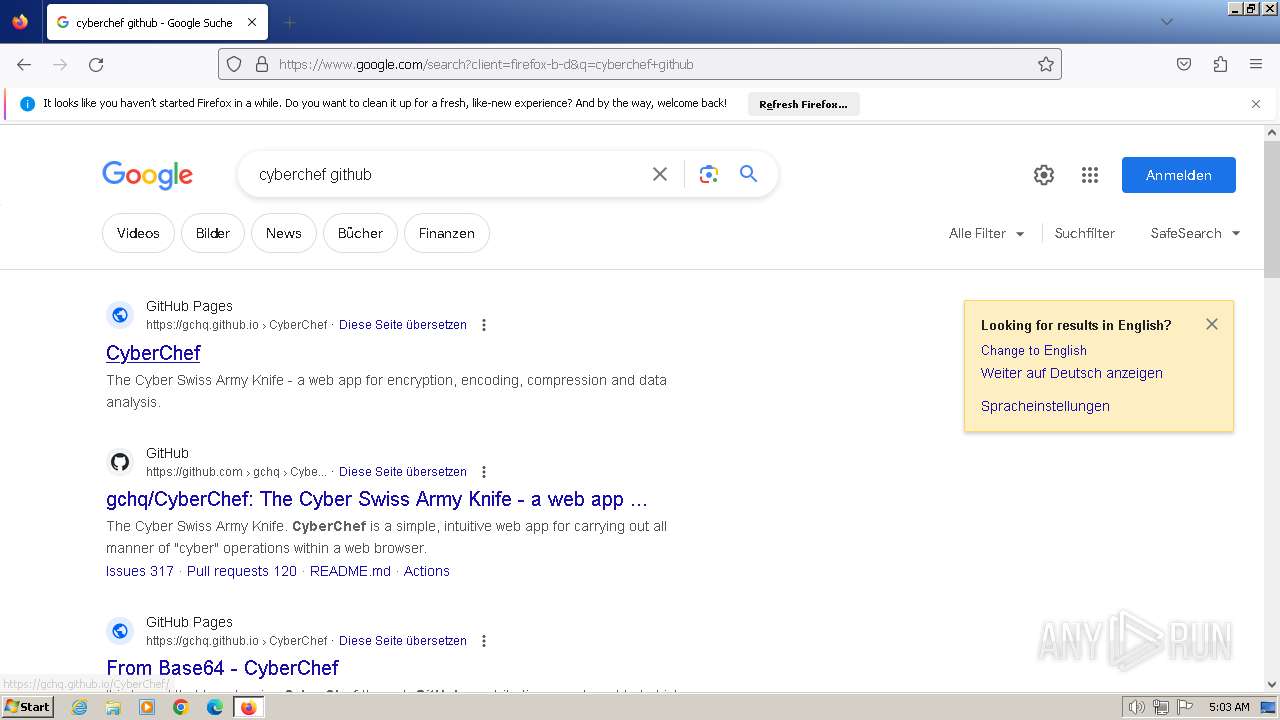Open README.md sublink

(350, 571)
